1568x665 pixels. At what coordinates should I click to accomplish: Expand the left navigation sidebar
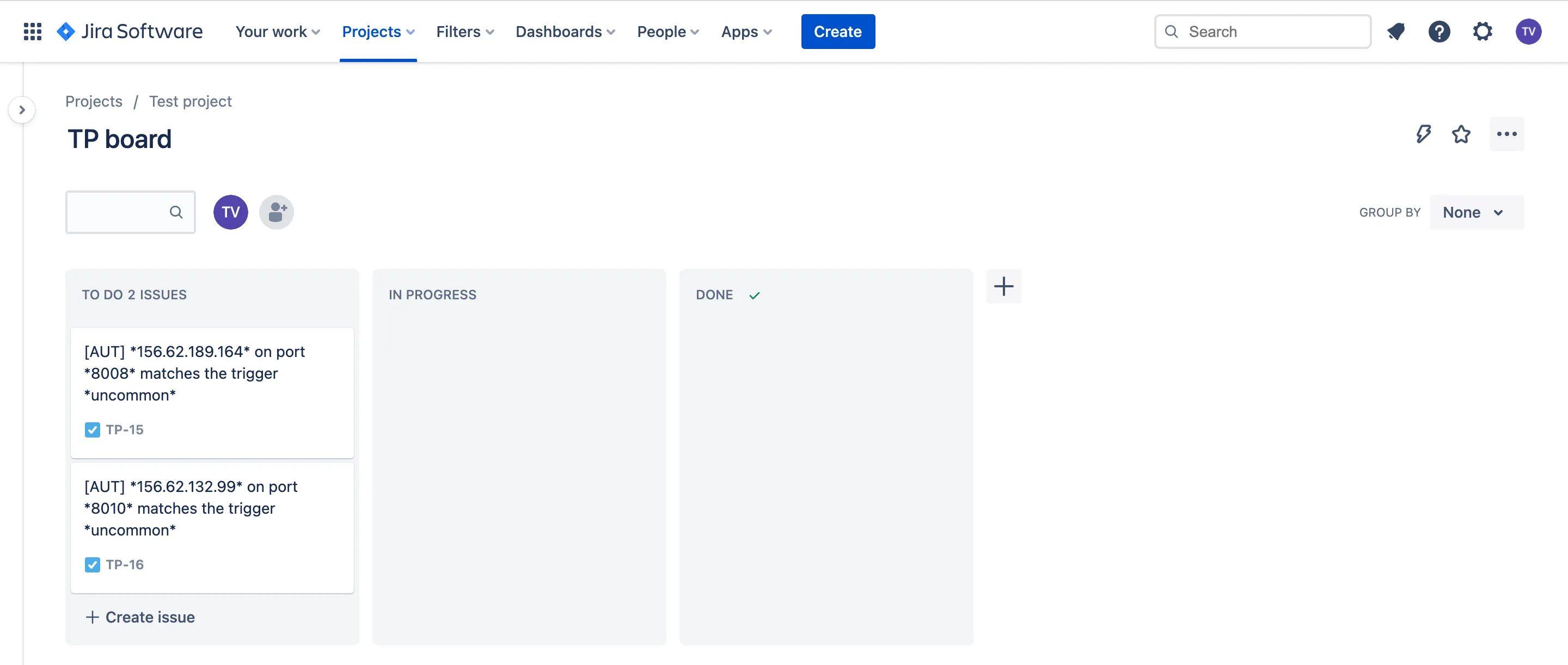[22, 109]
